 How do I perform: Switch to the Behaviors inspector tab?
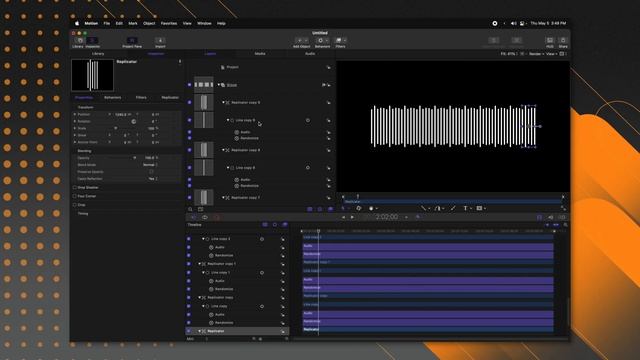[113, 98]
